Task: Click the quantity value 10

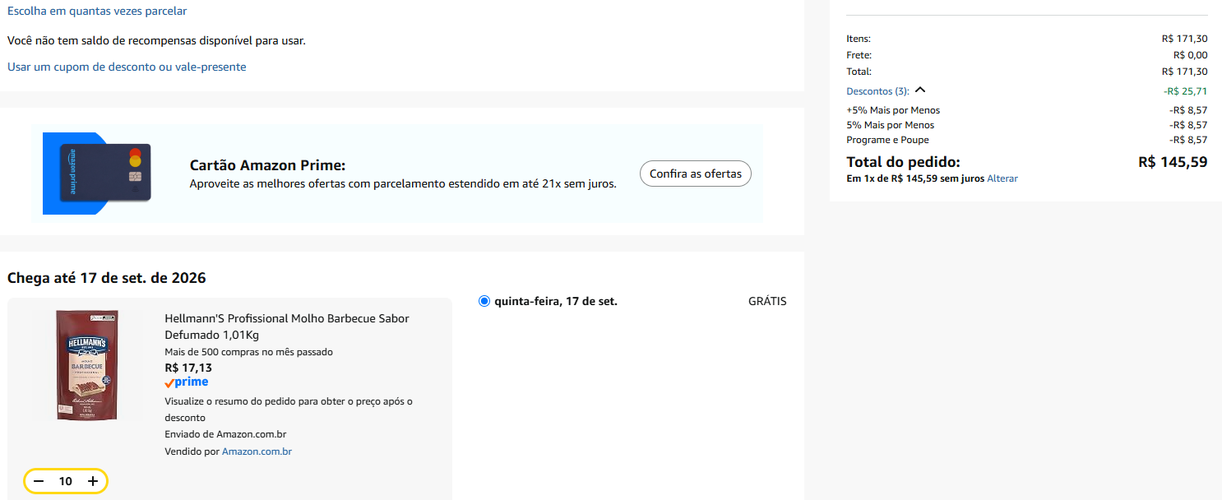Action: [66, 482]
